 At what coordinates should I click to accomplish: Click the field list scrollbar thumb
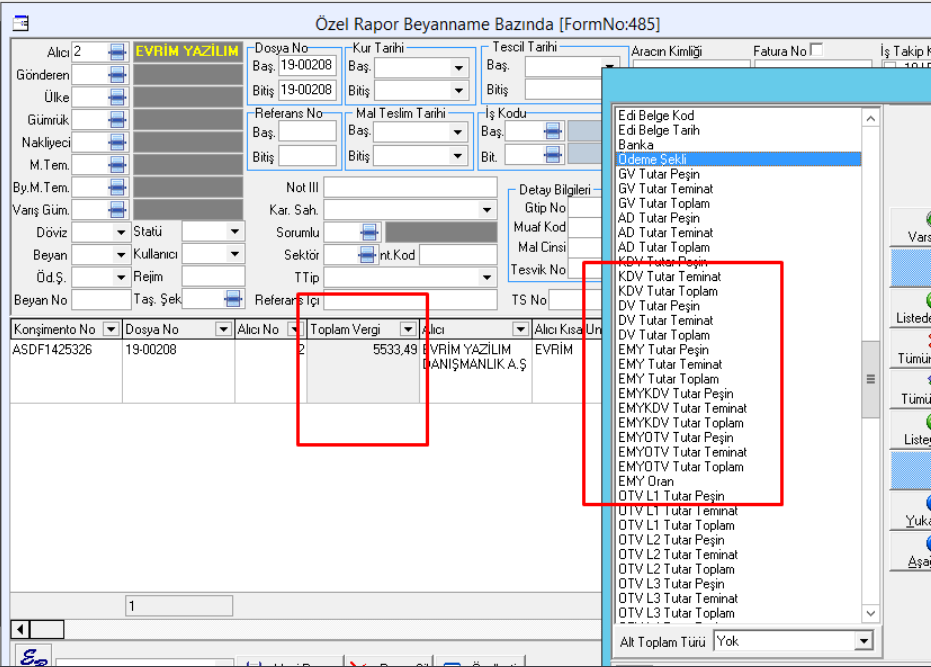tap(870, 379)
